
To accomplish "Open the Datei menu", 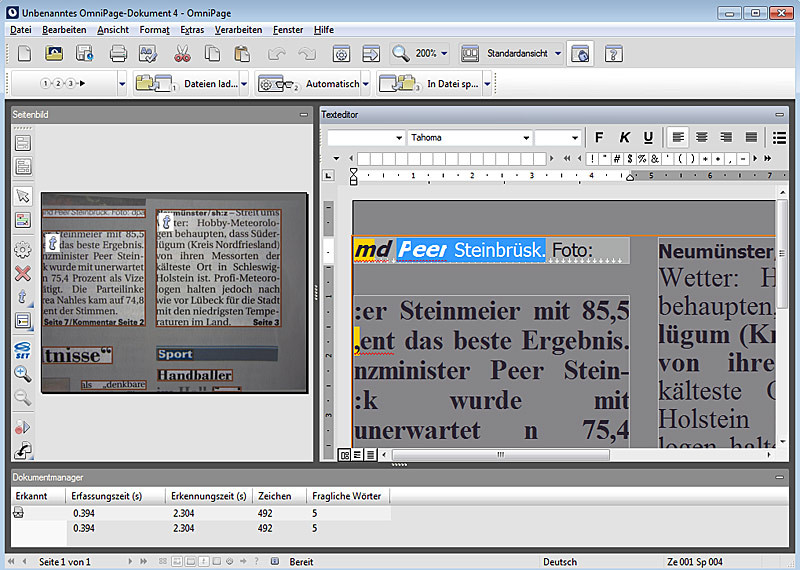I will tap(21, 30).
